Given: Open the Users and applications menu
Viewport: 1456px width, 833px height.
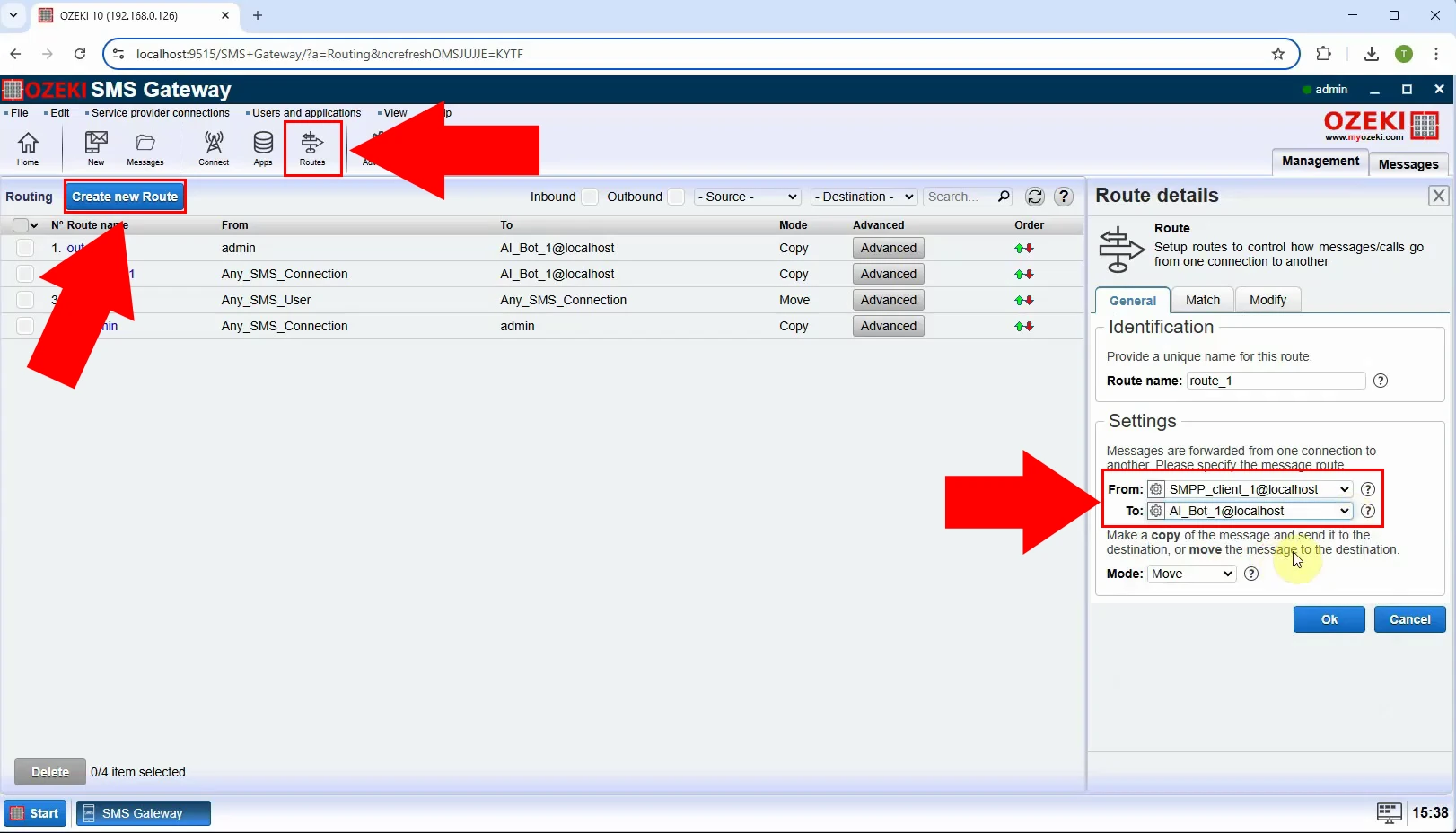Looking at the screenshot, I should [306, 113].
